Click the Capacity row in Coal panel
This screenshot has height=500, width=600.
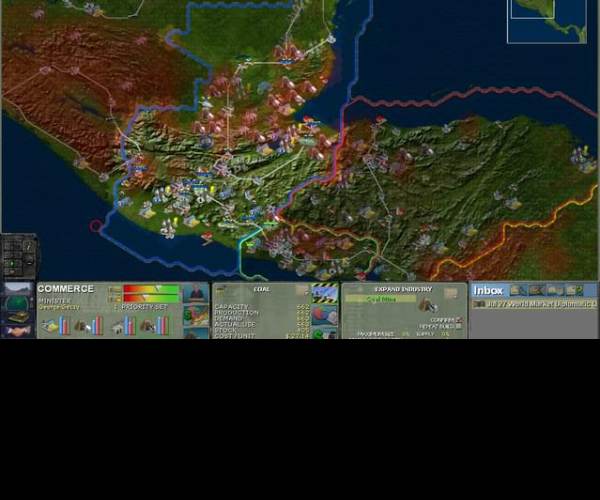pos(262,307)
